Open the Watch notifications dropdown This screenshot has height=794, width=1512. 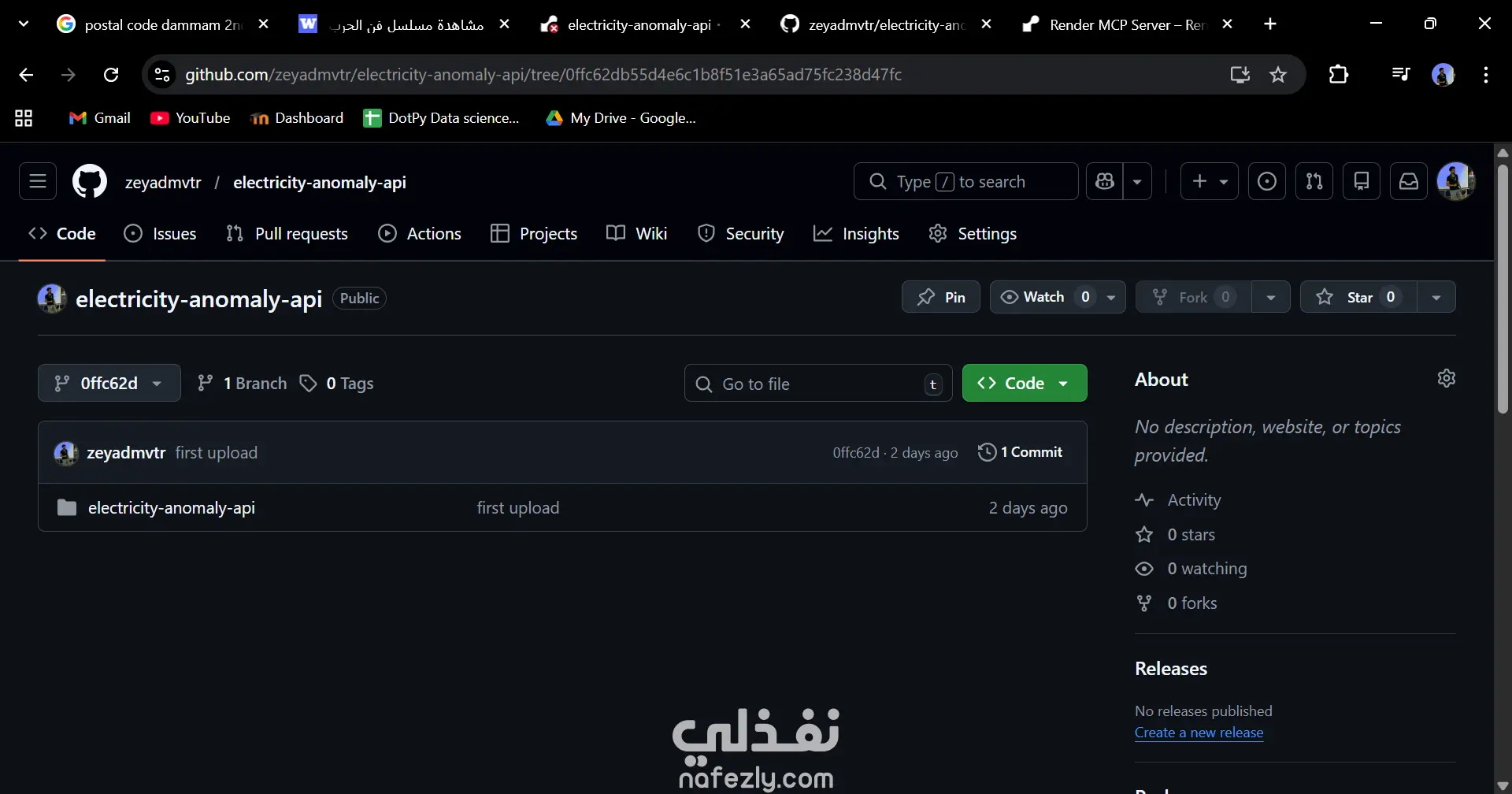click(1058, 297)
